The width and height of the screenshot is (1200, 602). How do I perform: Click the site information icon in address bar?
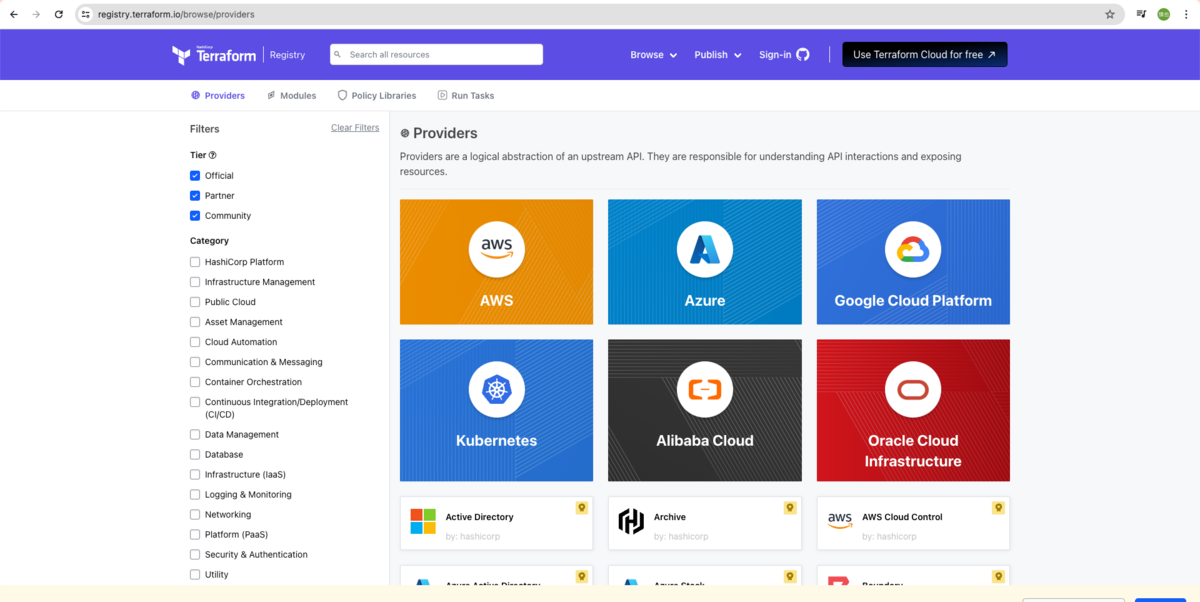pos(86,15)
